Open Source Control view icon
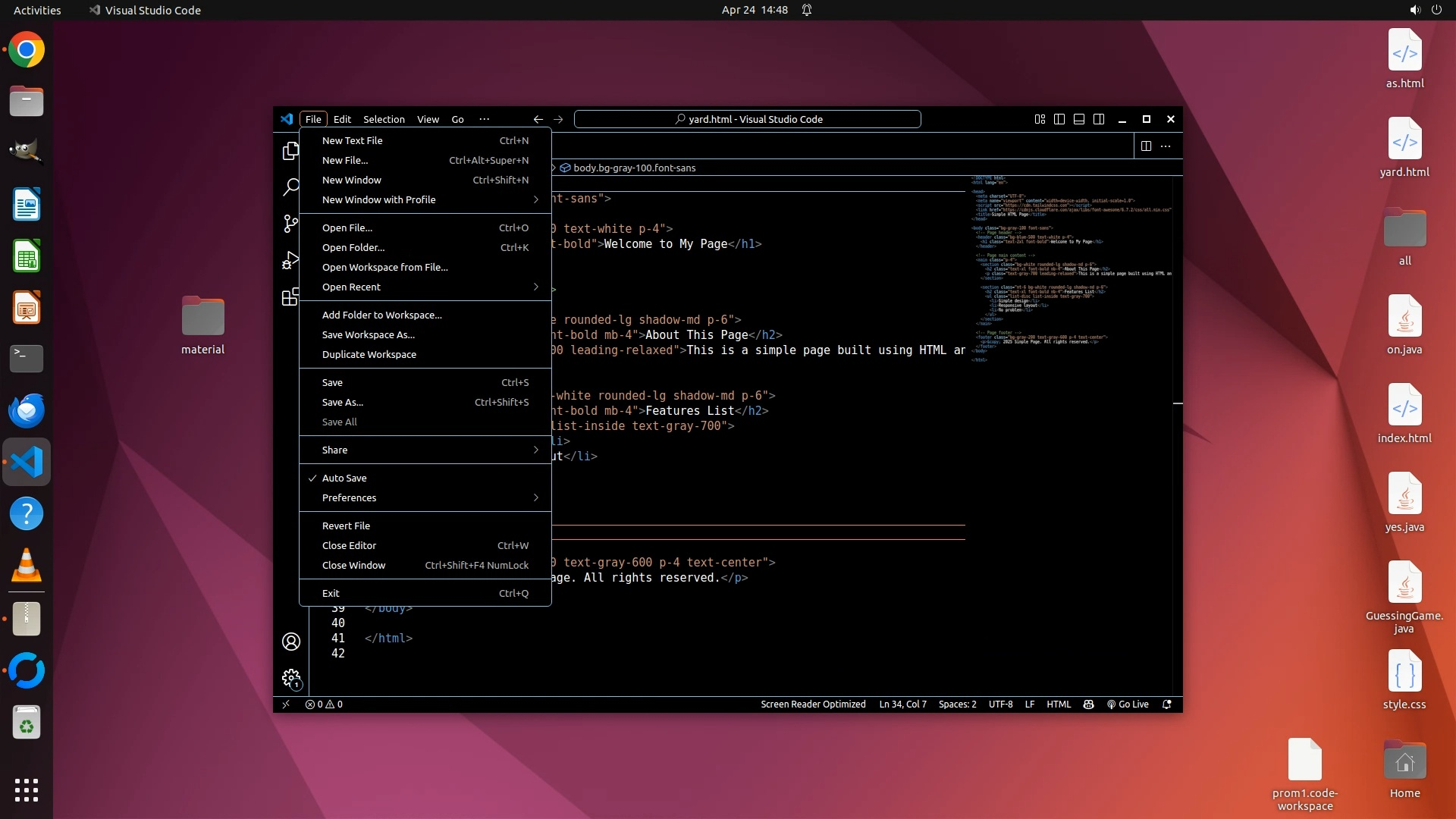1456x819 pixels. coord(290,223)
